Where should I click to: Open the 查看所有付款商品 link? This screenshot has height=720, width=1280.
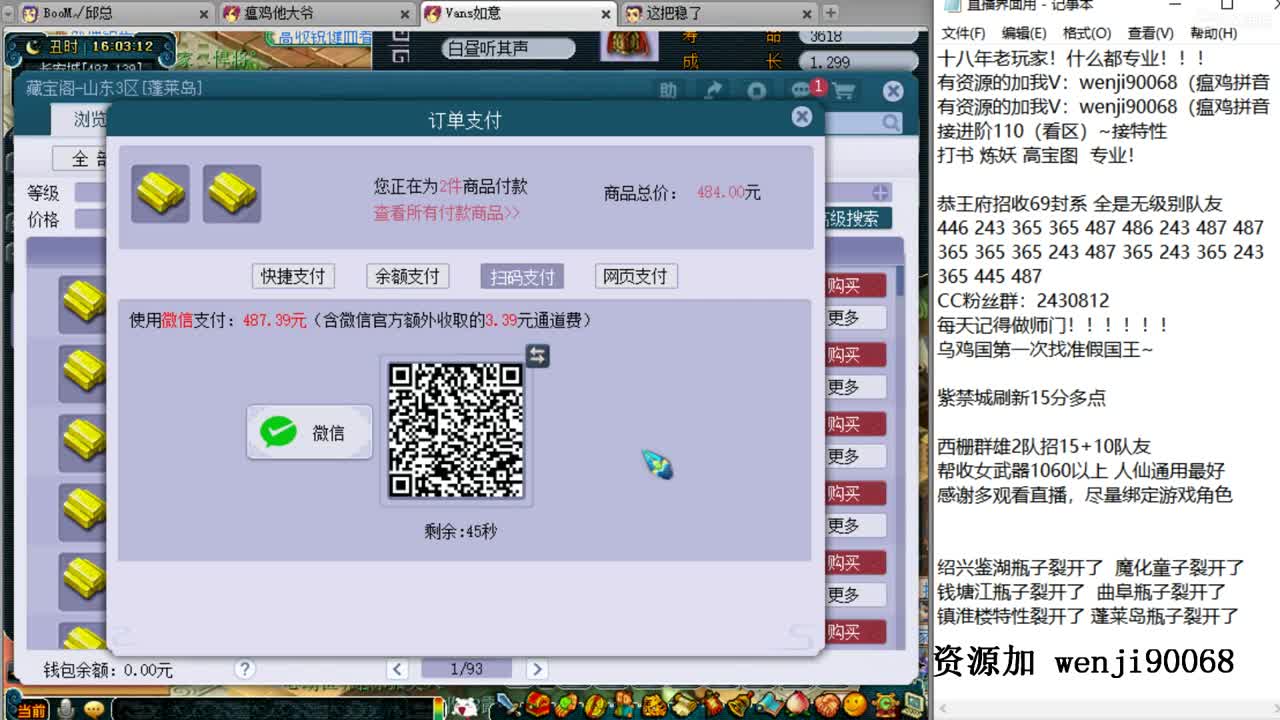tap(447, 213)
